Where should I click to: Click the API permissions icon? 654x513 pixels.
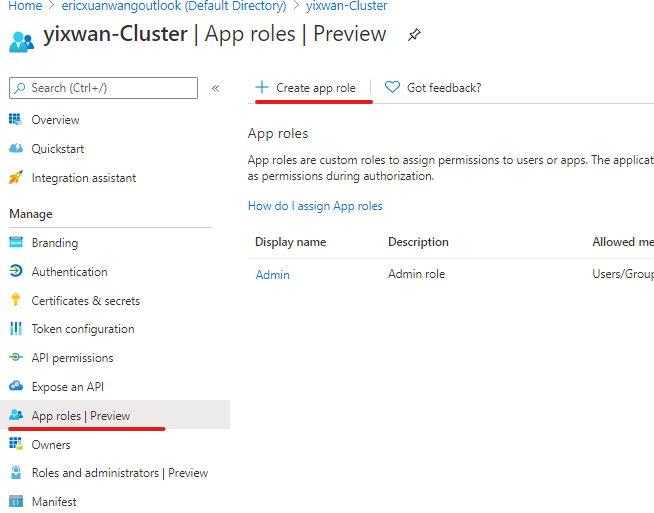click(x=16, y=357)
